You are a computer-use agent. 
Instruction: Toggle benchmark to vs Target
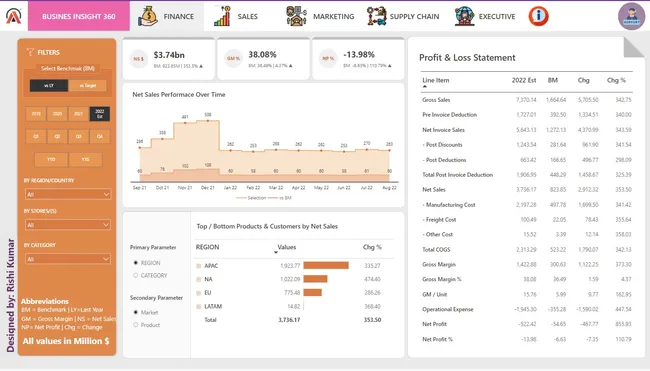coord(87,85)
